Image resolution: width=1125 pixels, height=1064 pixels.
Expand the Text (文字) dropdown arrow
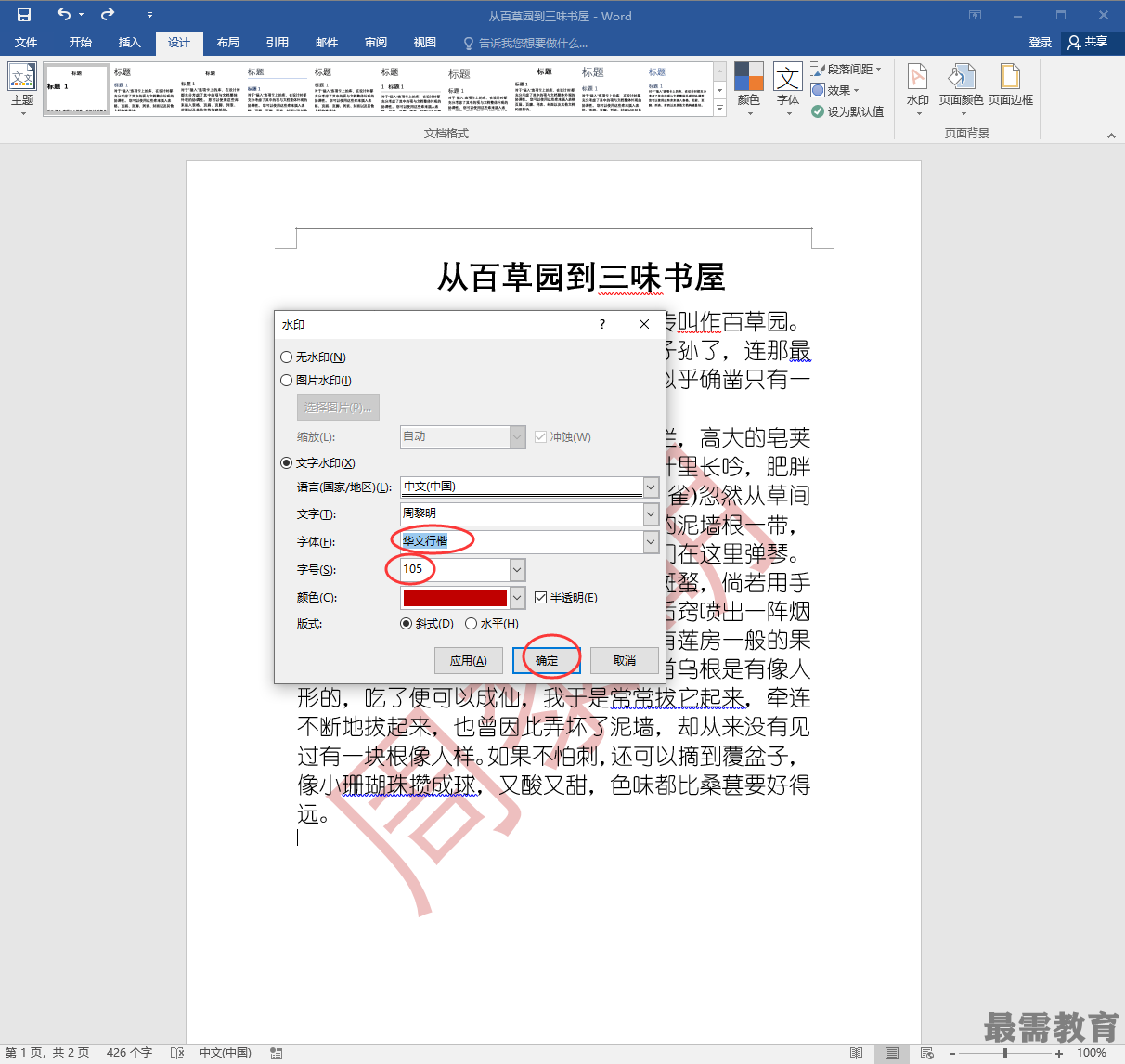coord(651,513)
